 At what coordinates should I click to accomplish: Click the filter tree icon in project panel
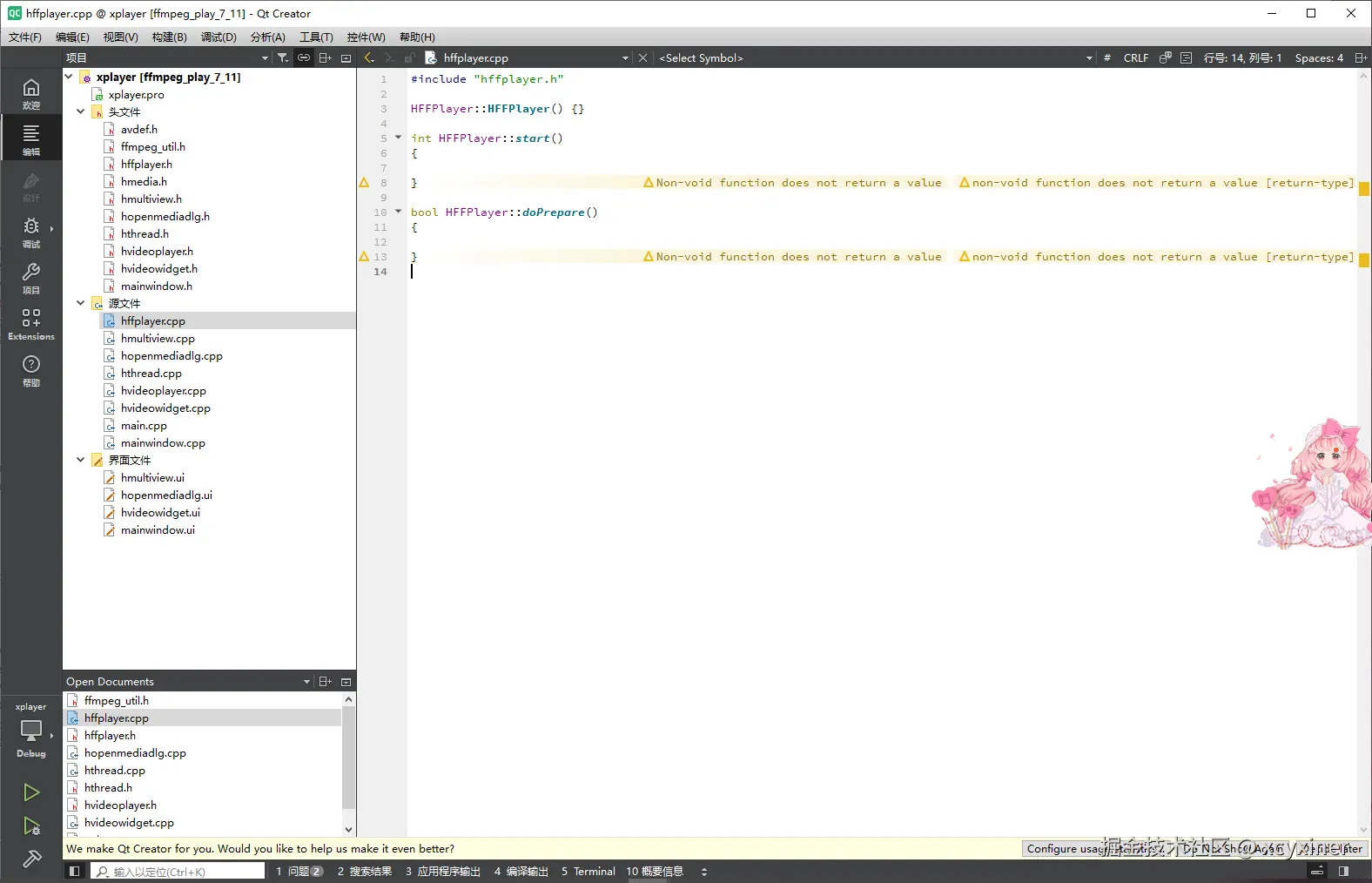(283, 57)
